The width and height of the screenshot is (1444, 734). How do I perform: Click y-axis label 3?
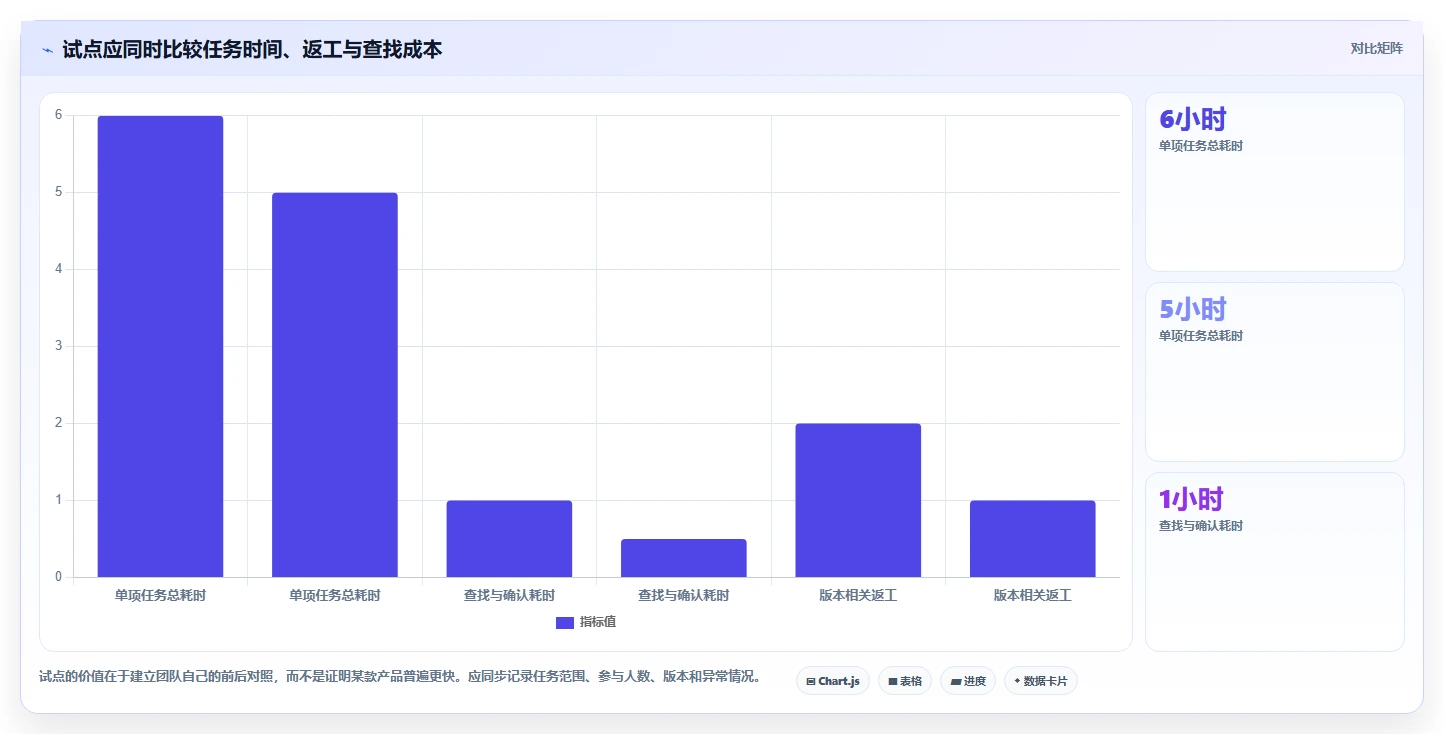click(59, 346)
